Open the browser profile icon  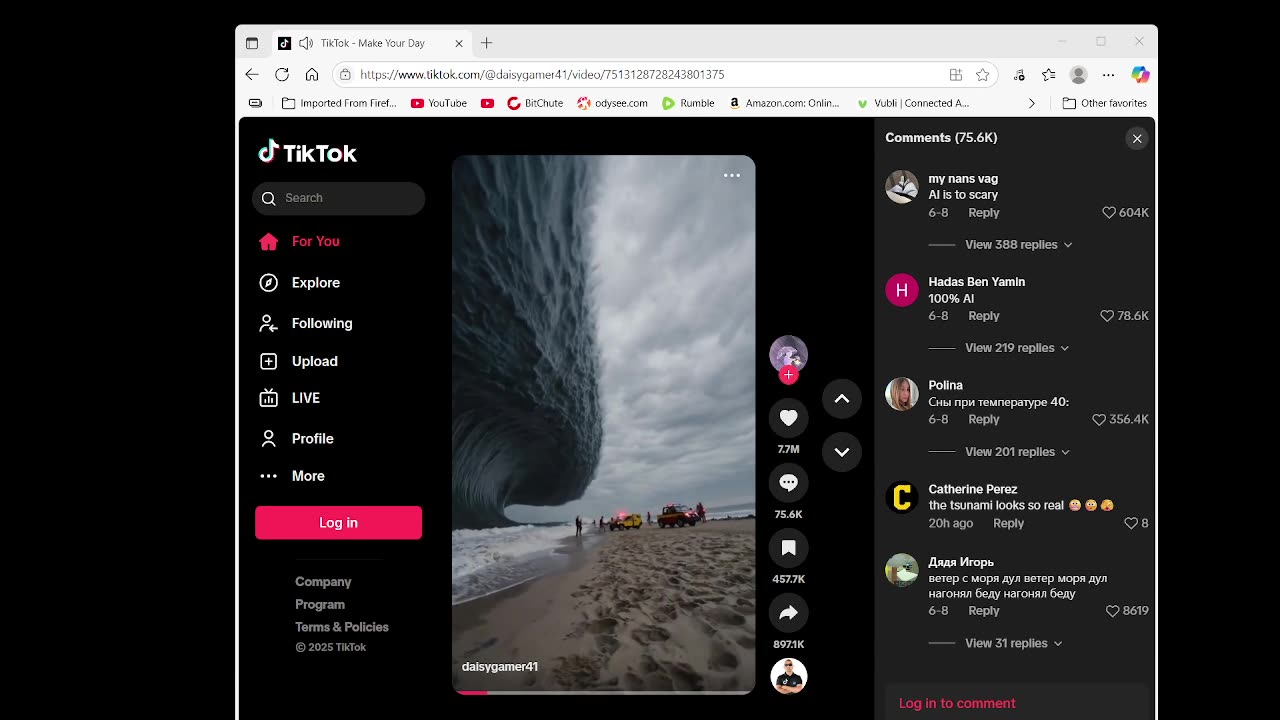(x=1078, y=75)
